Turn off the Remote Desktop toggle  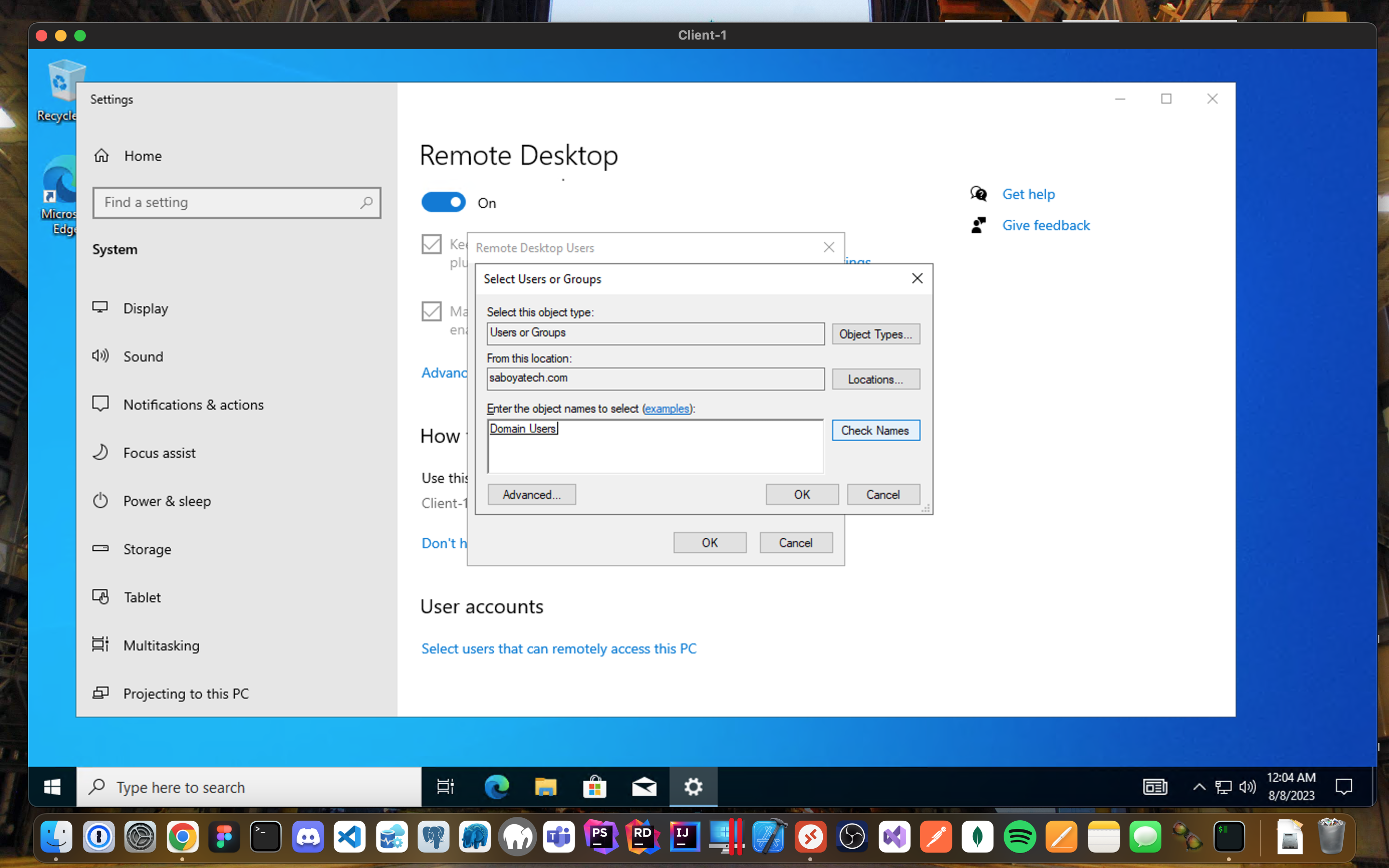coord(443,203)
